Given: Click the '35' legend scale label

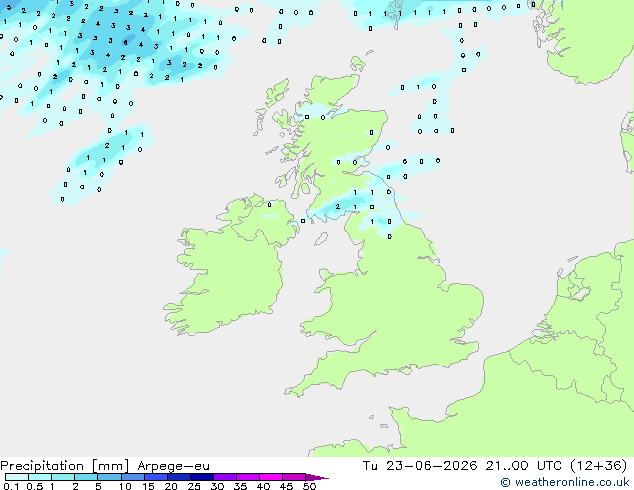Looking at the screenshot, I should pyautogui.click(x=240, y=486).
